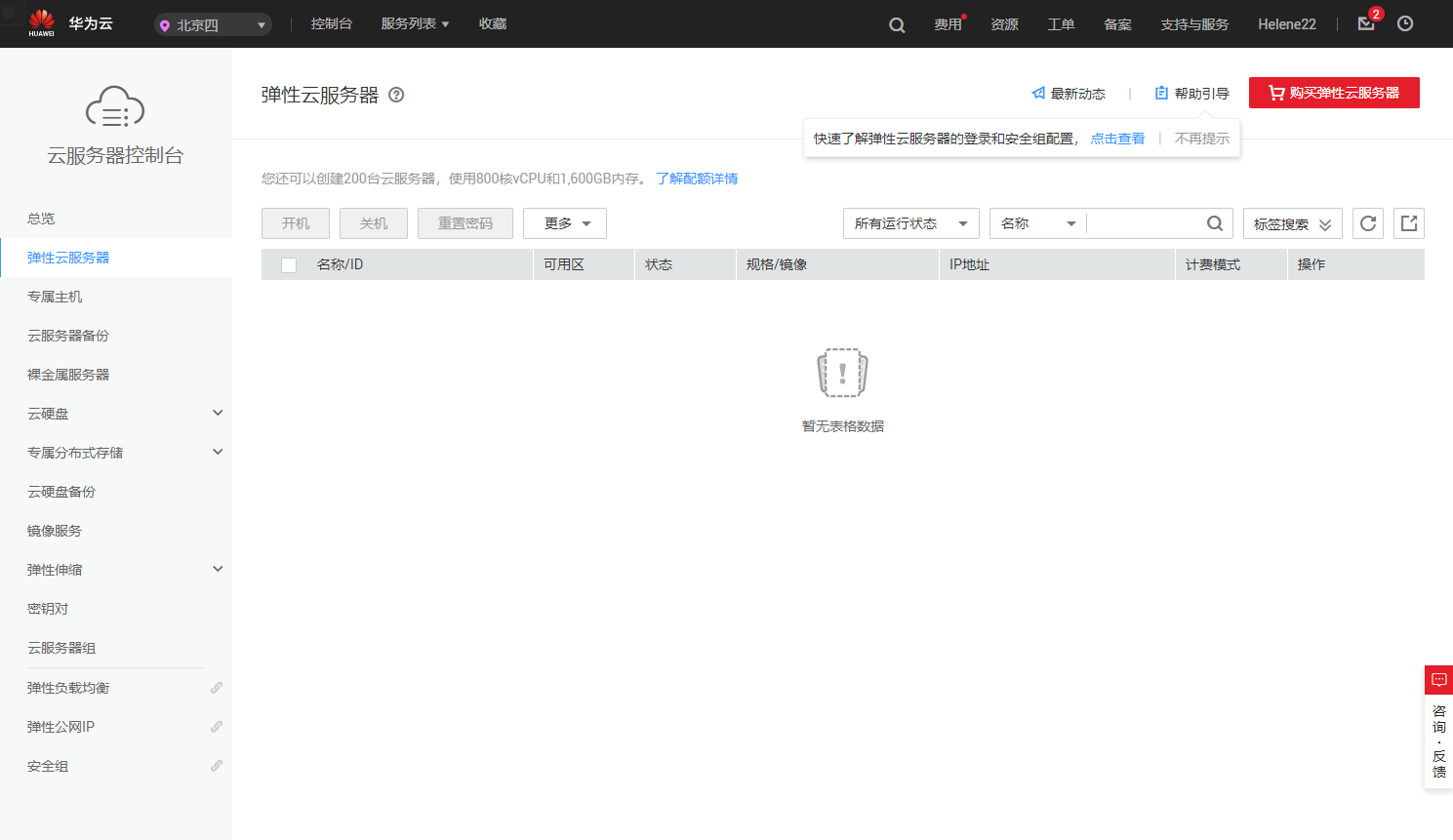Open the 帮助引导 link
Screen dimensions: 1453x840
(1191, 94)
